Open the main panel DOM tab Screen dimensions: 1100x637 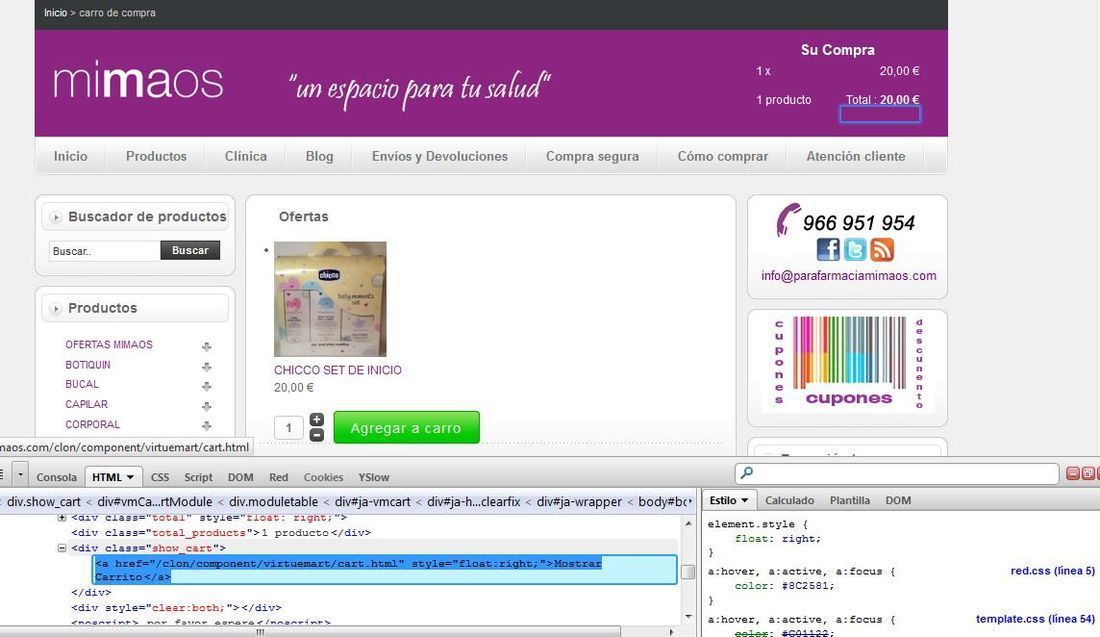pyautogui.click(x=241, y=477)
